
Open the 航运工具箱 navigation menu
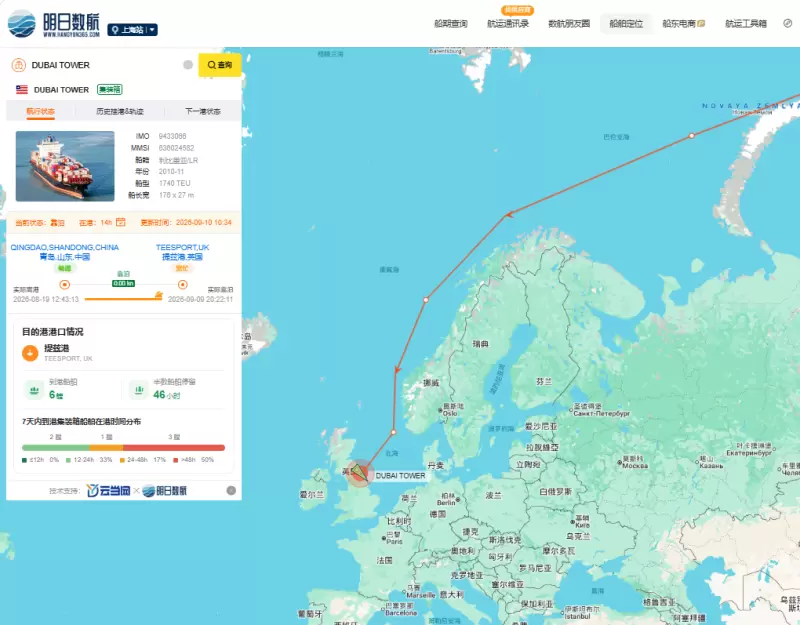tap(746, 23)
